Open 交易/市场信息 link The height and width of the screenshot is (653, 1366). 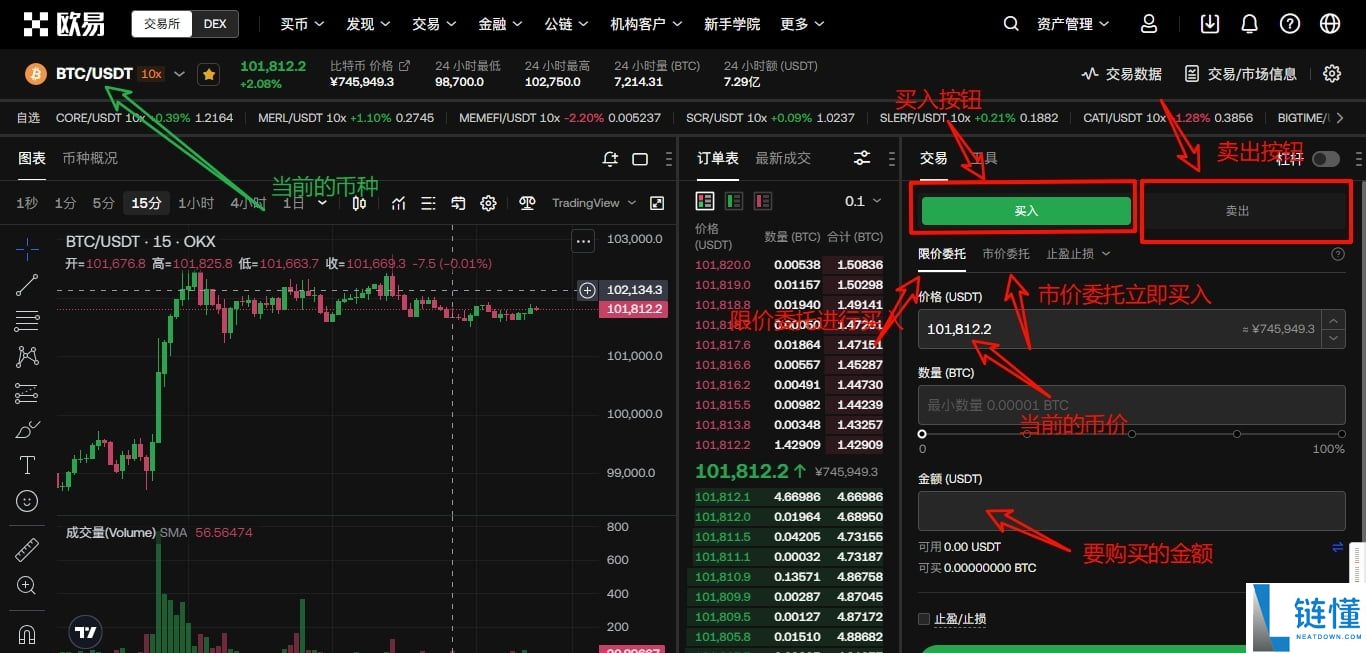(x=1241, y=74)
